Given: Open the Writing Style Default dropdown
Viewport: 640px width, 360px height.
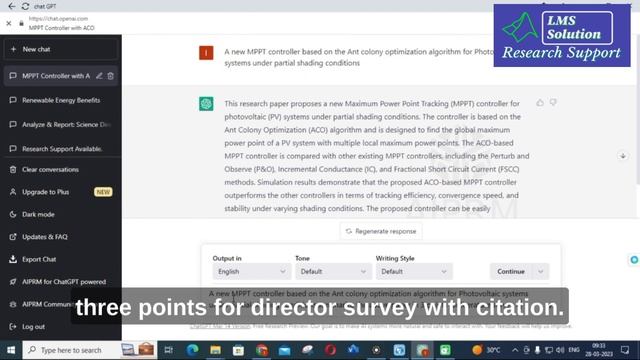Looking at the screenshot, I should point(414,271).
